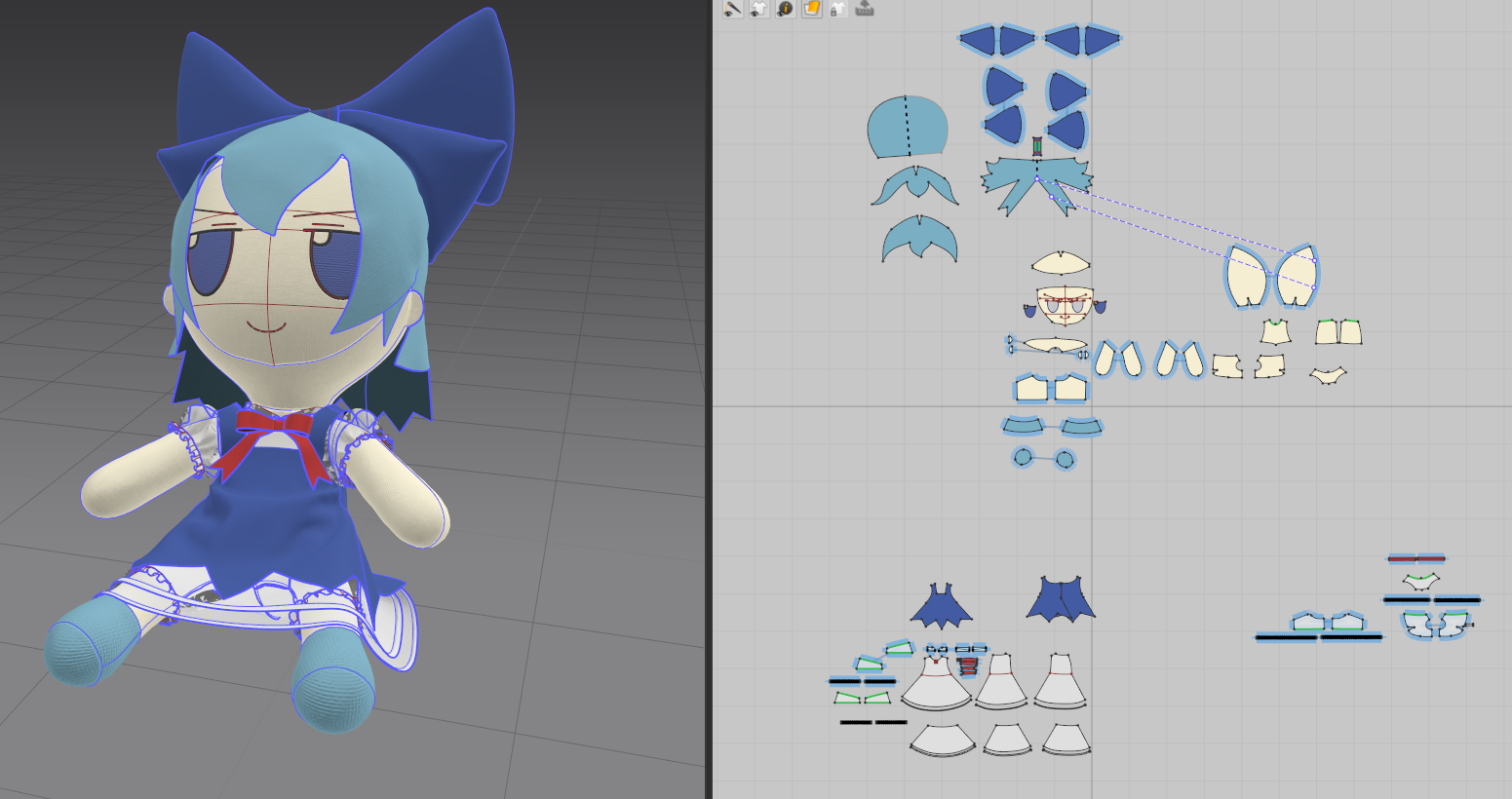The height and width of the screenshot is (799, 1512).
Task: Select head-back pattern with dashed center line
Action: point(908,127)
